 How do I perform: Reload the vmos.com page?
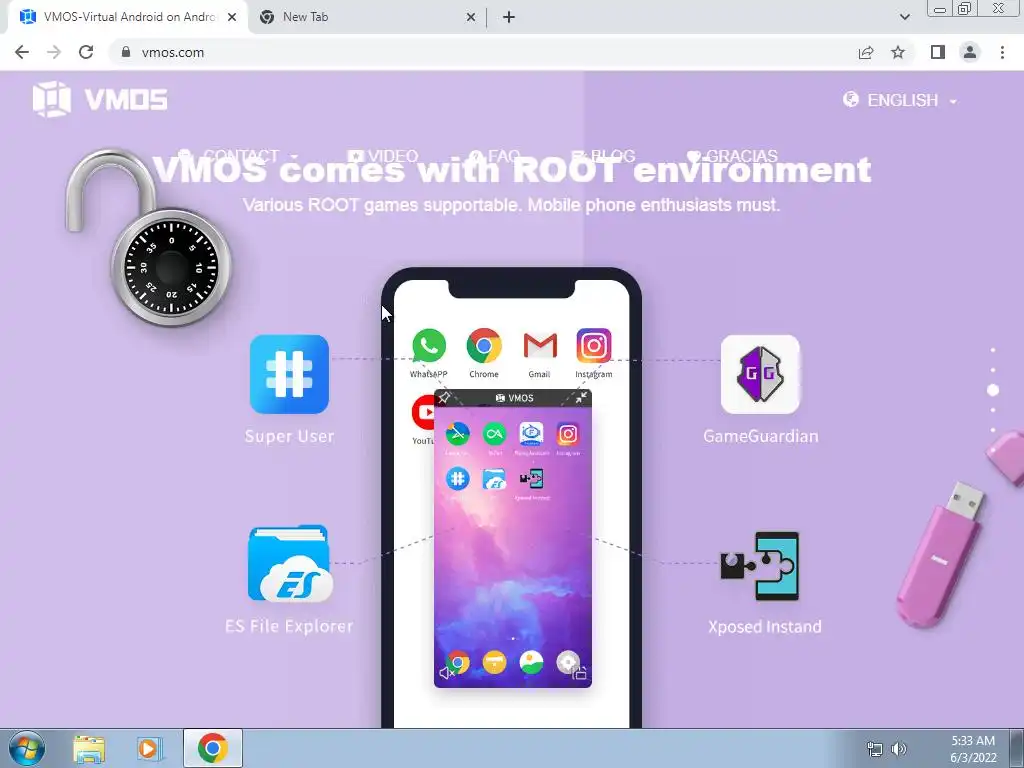[x=86, y=52]
